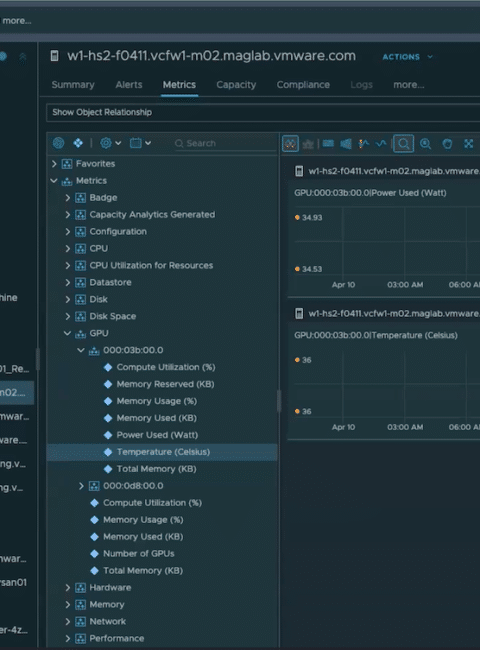Select the GPU-level Total Memory (KB) metric
Viewport: 480px width, 650px height.
tap(143, 570)
